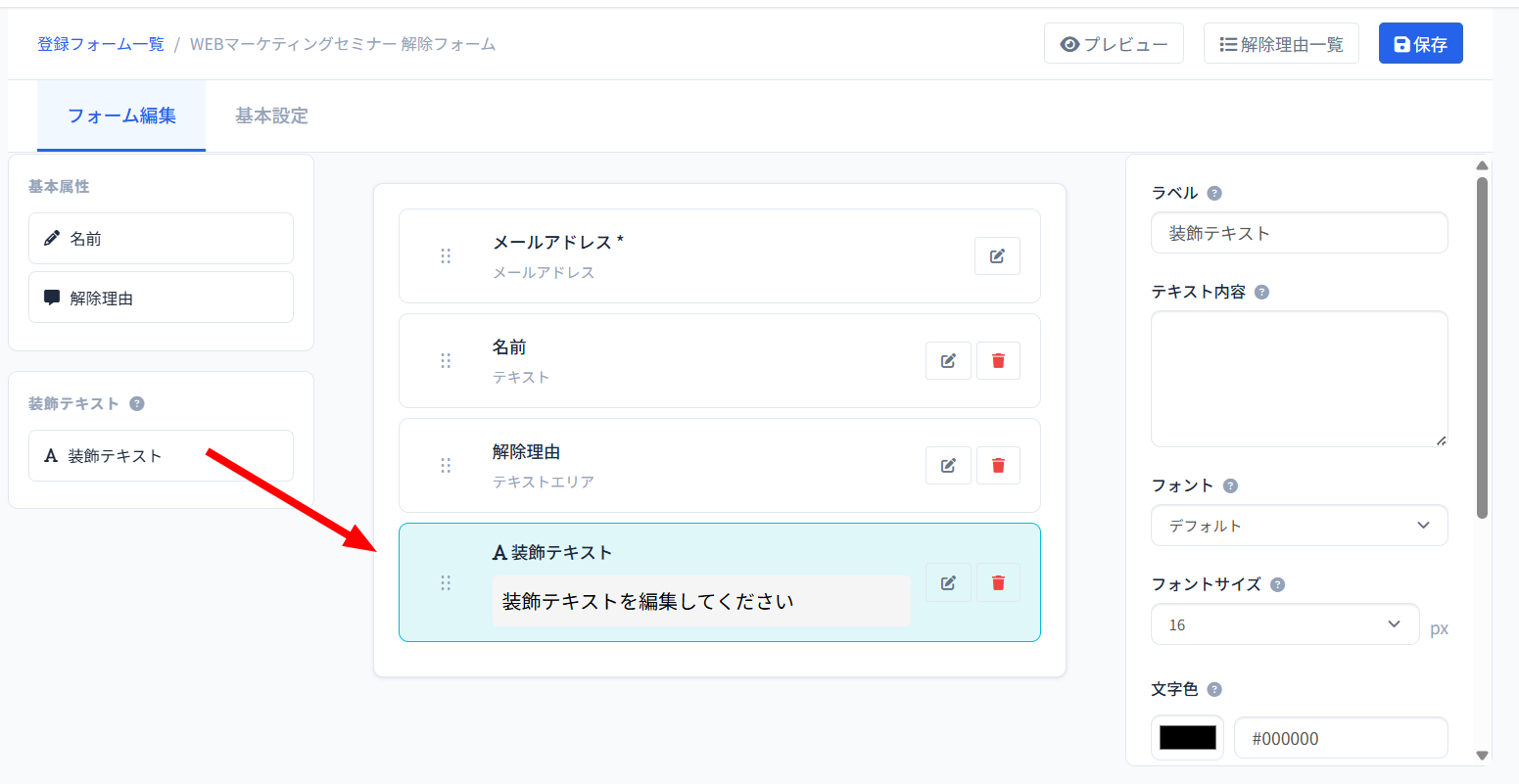Open 解除理由一覧 list
This screenshot has width=1519, height=784.
1280,44
